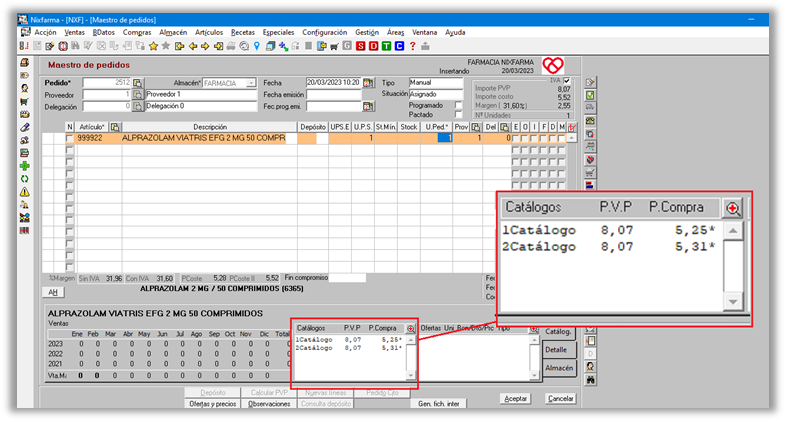This screenshot has height=422, width=787.
Task: Open the Almacén FARMACIA dropdown
Action: 251,83
